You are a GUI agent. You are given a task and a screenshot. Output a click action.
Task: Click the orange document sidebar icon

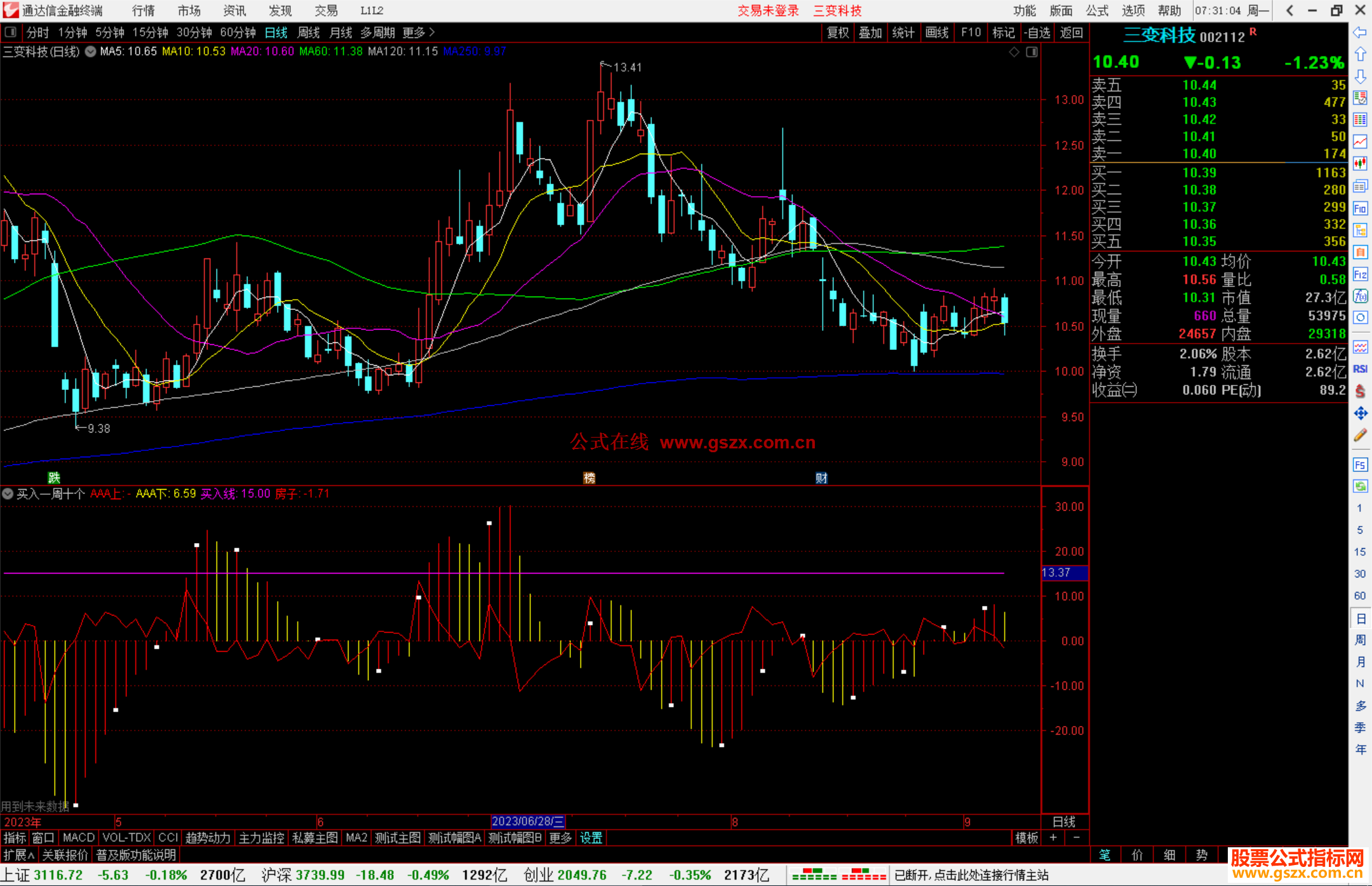click(x=1360, y=252)
